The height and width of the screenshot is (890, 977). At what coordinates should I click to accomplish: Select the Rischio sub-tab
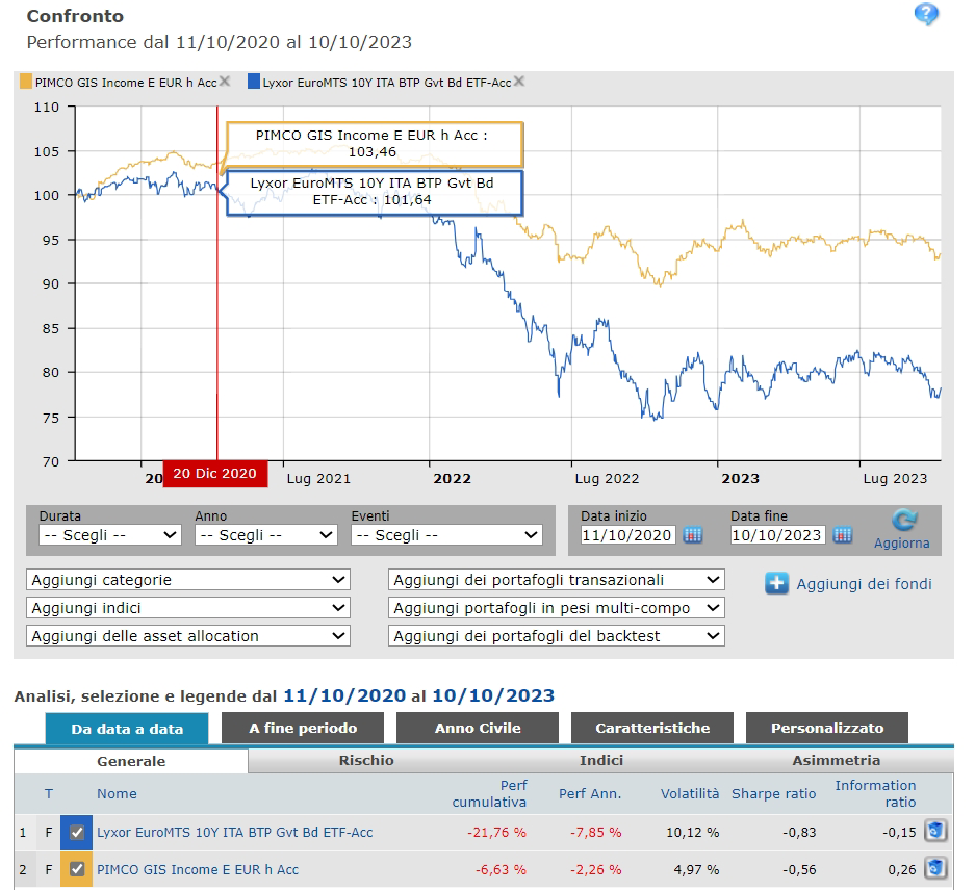[x=366, y=760]
